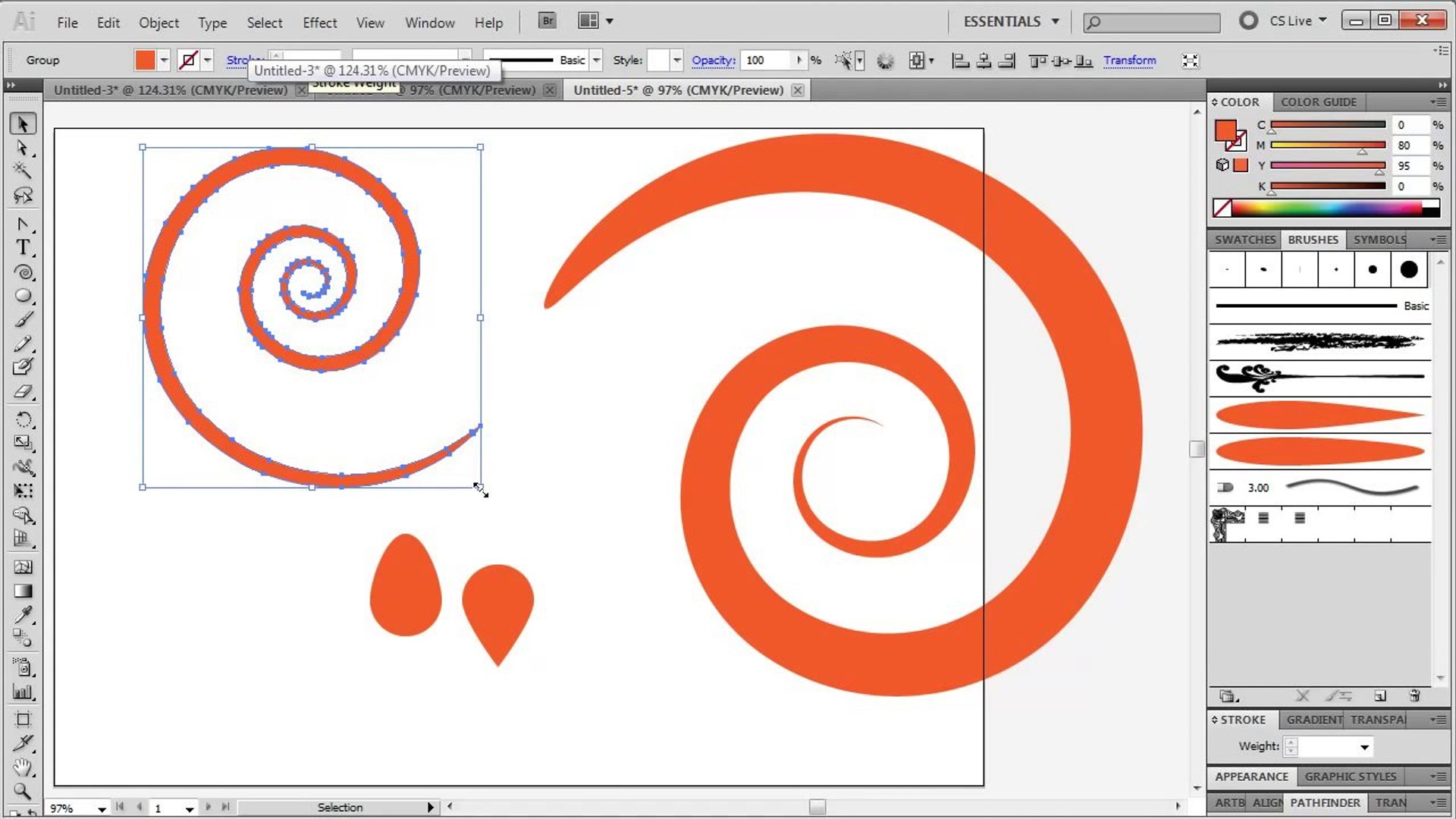Select the Hand tool
Screen dimensions: 1456x819
pyautogui.click(x=23, y=767)
